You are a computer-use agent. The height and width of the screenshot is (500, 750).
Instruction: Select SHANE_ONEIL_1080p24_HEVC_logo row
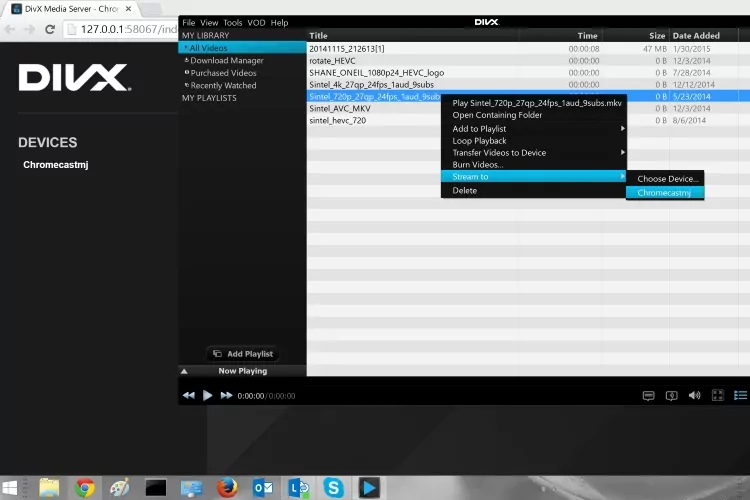(528, 73)
